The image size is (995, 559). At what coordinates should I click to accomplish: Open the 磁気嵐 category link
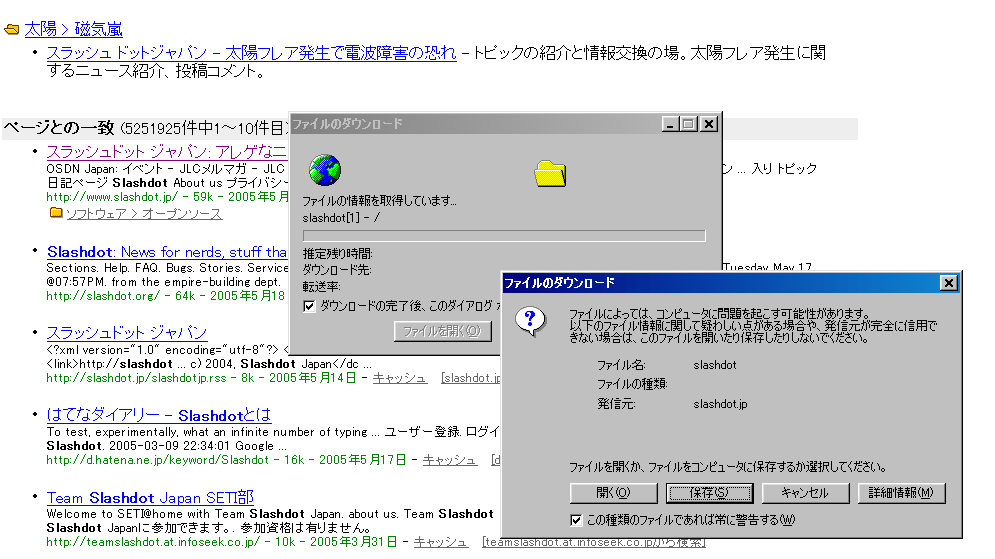pos(98,30)
